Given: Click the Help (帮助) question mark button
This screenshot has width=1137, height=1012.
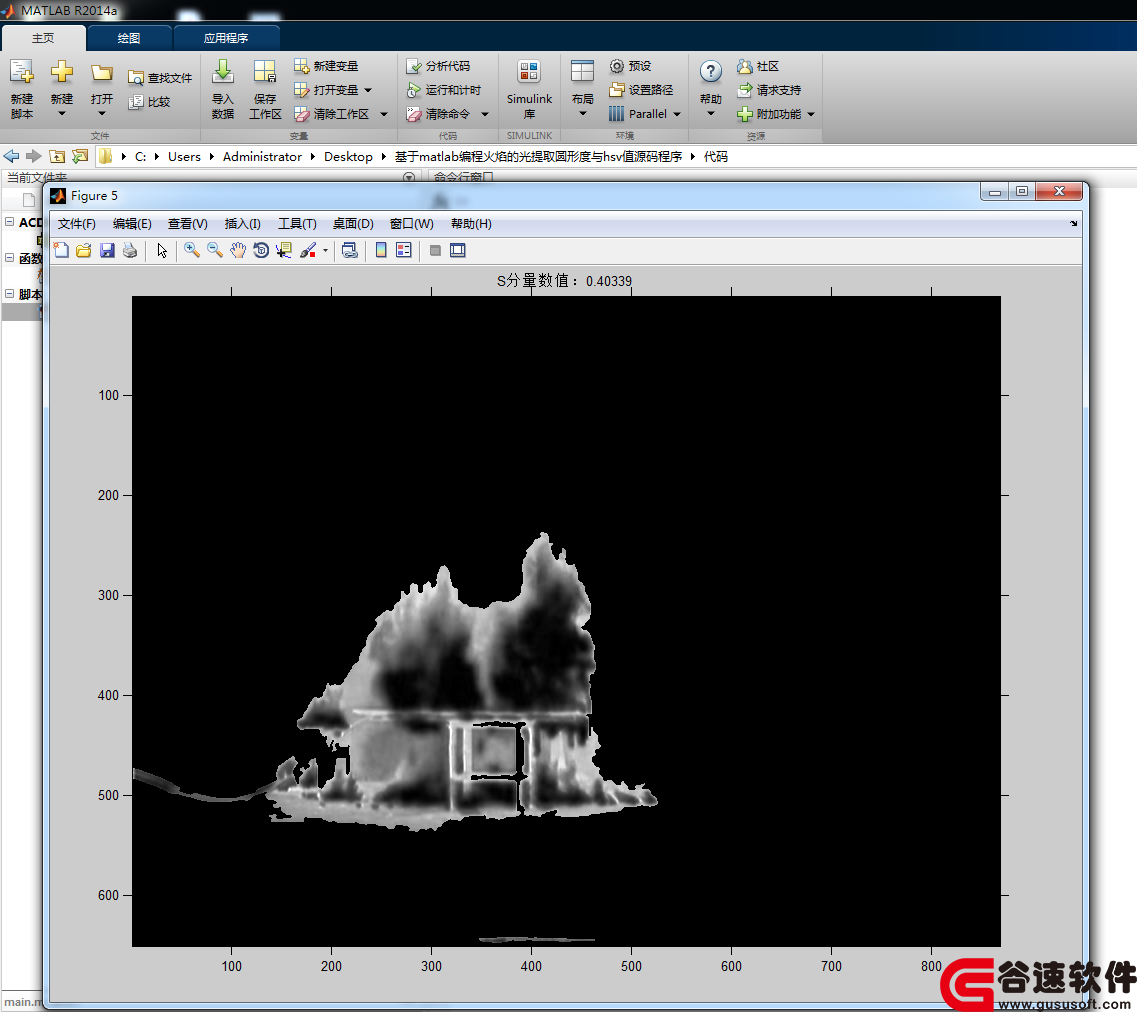Looking at the screenshot, I should [711, 72].
